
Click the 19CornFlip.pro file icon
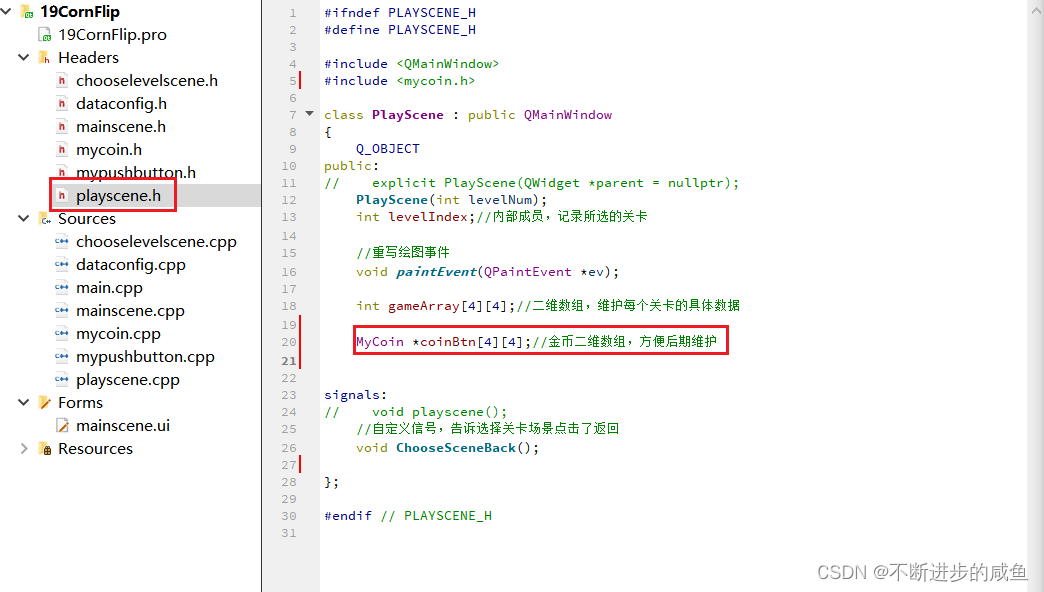[x=45, y=35]
